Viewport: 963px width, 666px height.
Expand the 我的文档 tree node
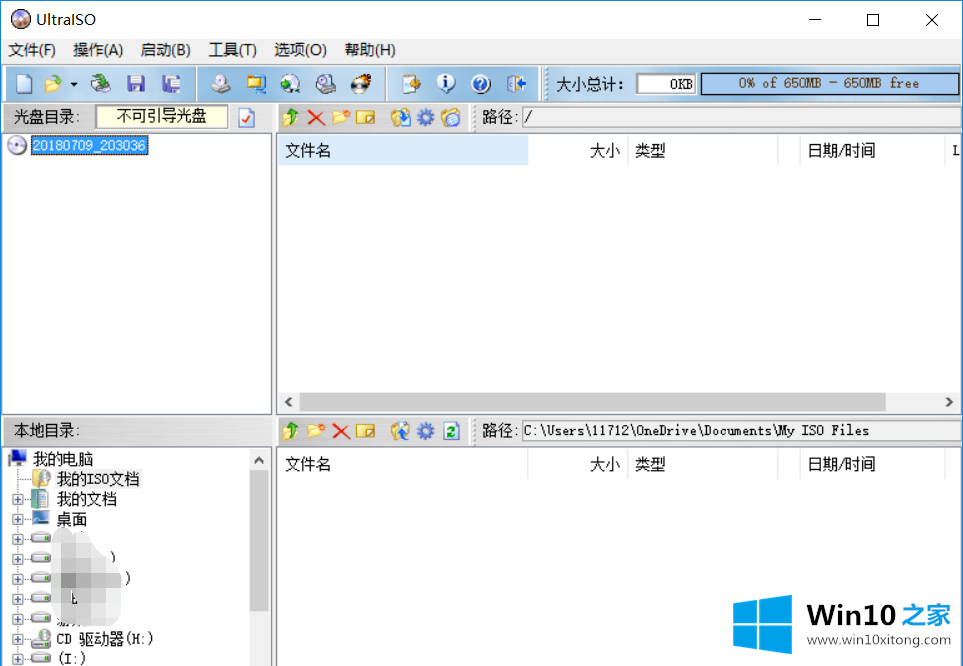[x=17, y=500]
